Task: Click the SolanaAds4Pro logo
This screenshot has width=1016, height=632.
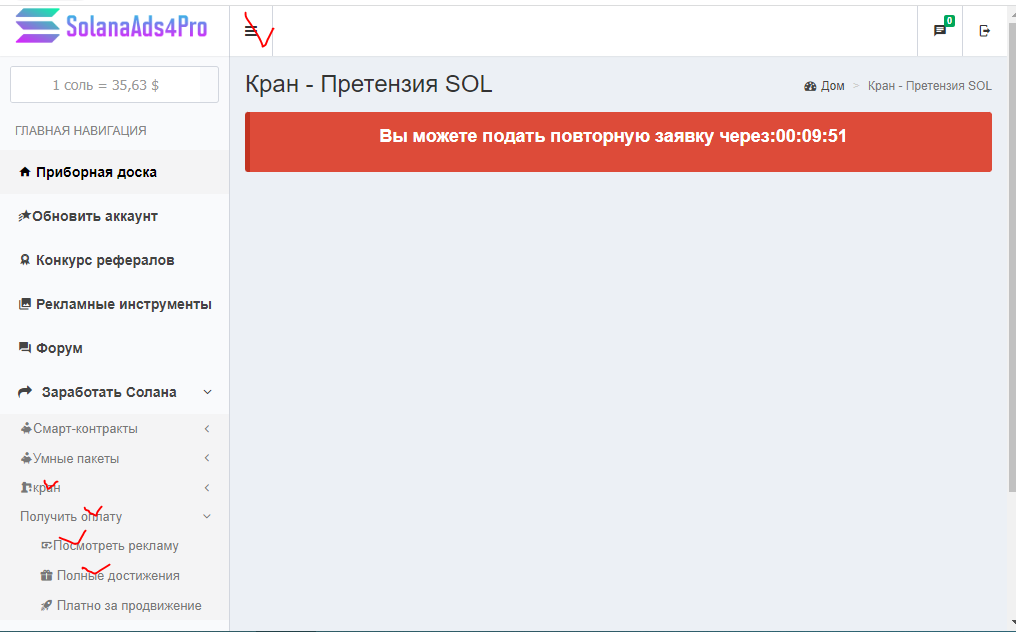Action: [111, 26]
